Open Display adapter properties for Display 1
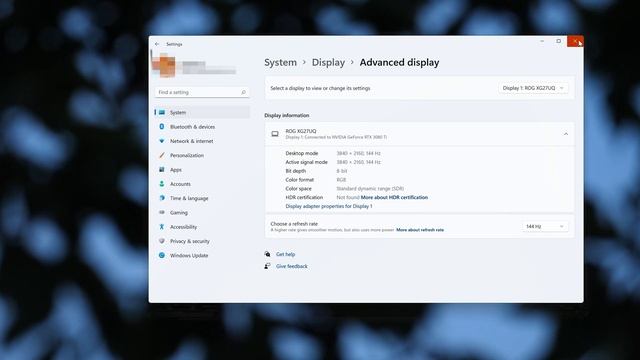Viewport: 640px width, 360px height. click(x=329, y=206)
